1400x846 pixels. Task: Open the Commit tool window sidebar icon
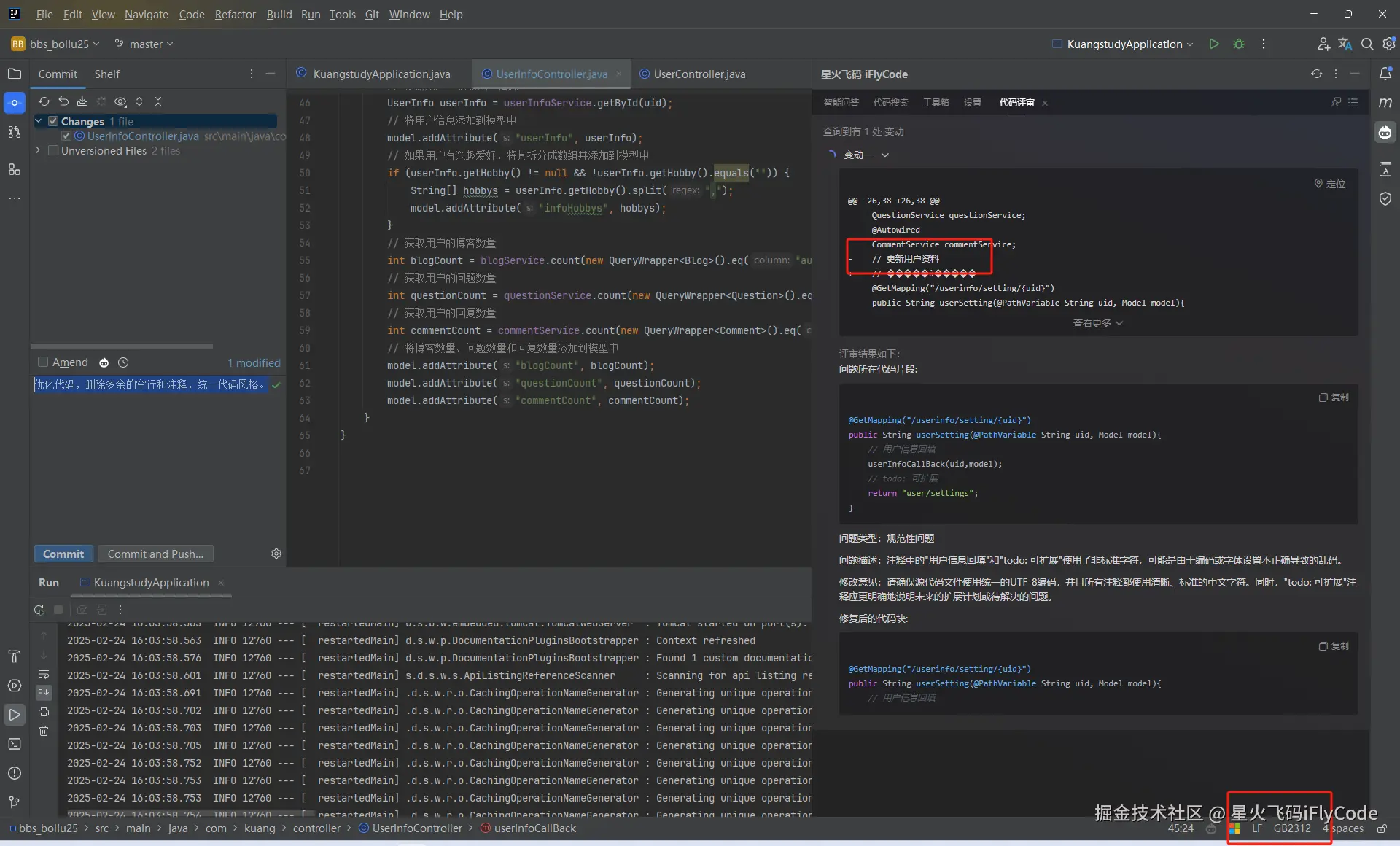point(14,103)
